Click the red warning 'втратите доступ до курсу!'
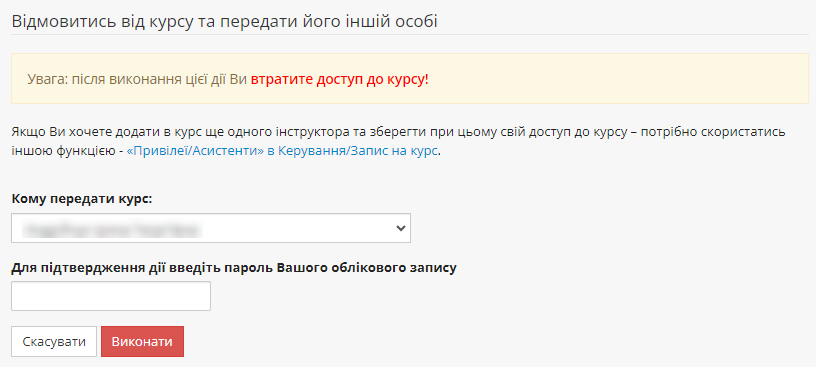This screenshot has width=816, height=367. [339, 80]
